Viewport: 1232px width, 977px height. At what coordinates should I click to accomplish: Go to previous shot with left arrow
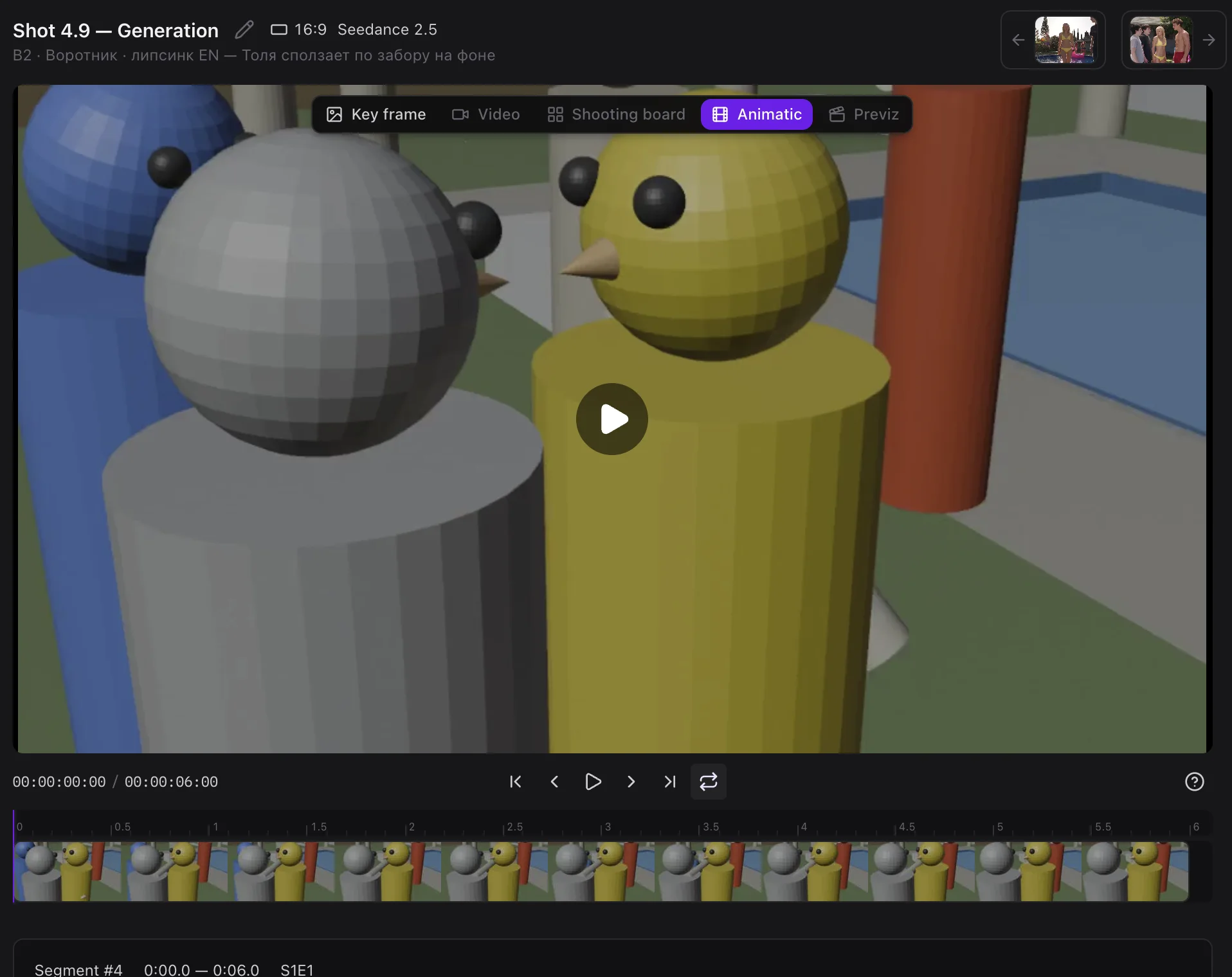pyautogui.click(x=1018, y=40)
